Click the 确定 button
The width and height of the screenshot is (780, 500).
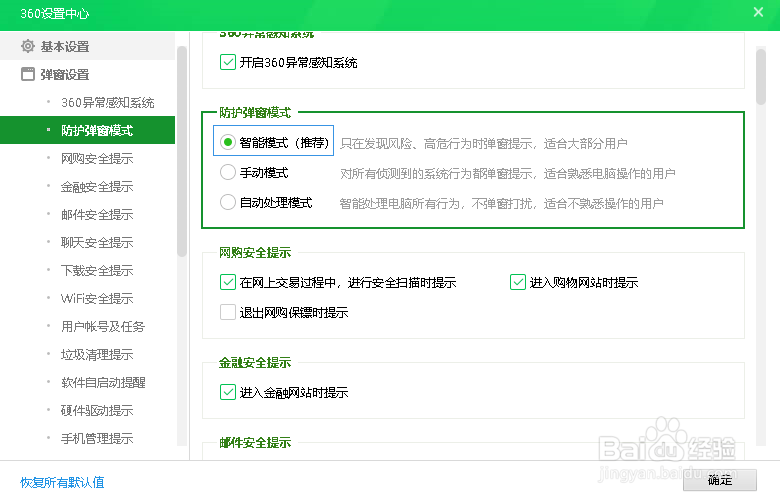720,480
